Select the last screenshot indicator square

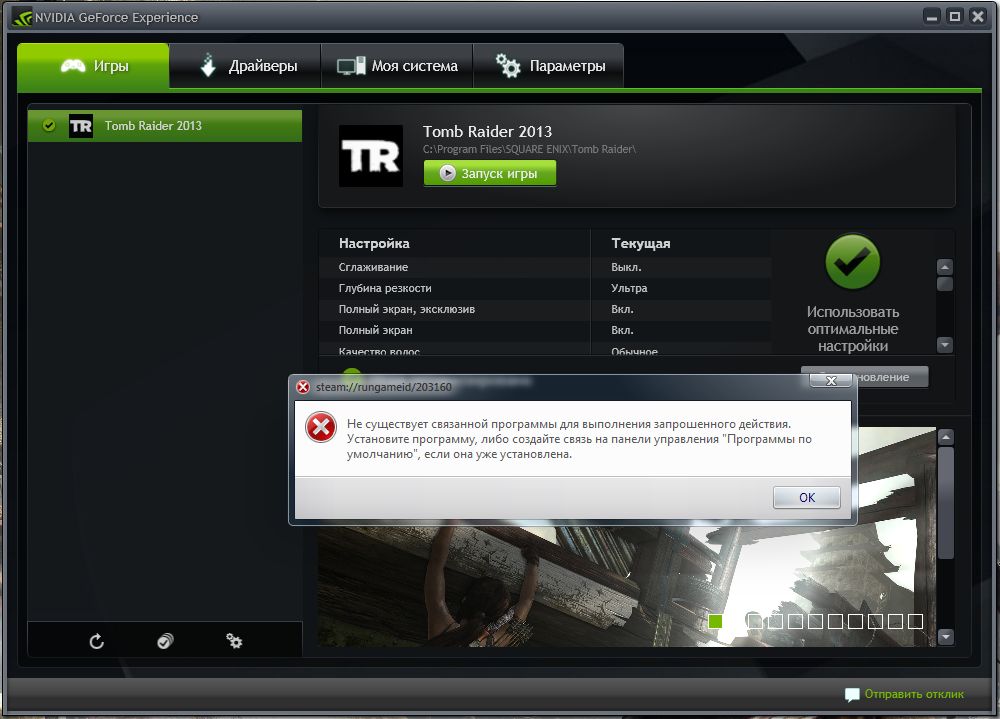(x=915, y=621)
